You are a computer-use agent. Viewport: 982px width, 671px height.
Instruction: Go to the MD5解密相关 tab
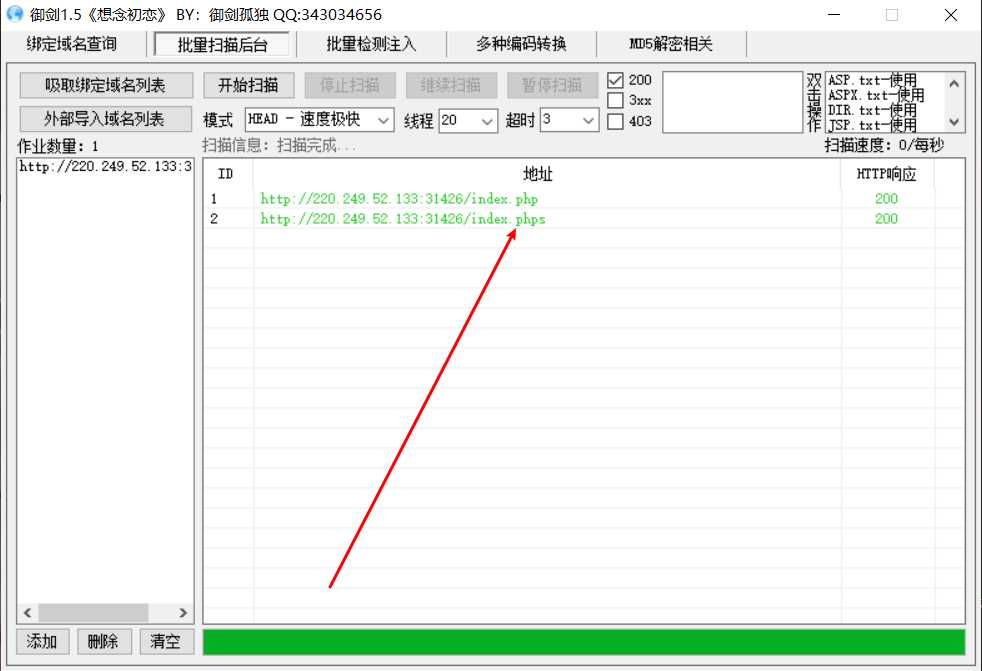pyautogui.click(x=671, y=44)
